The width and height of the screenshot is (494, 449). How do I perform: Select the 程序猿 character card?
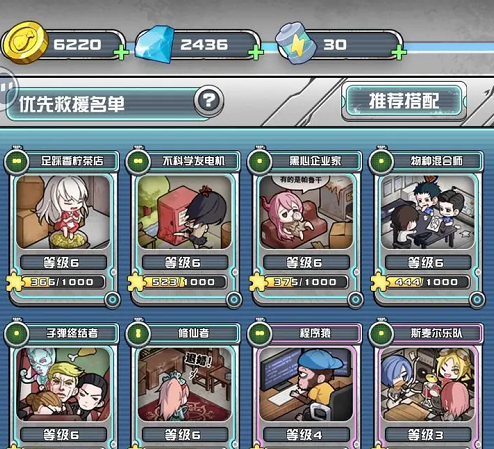tap(306, 383)
